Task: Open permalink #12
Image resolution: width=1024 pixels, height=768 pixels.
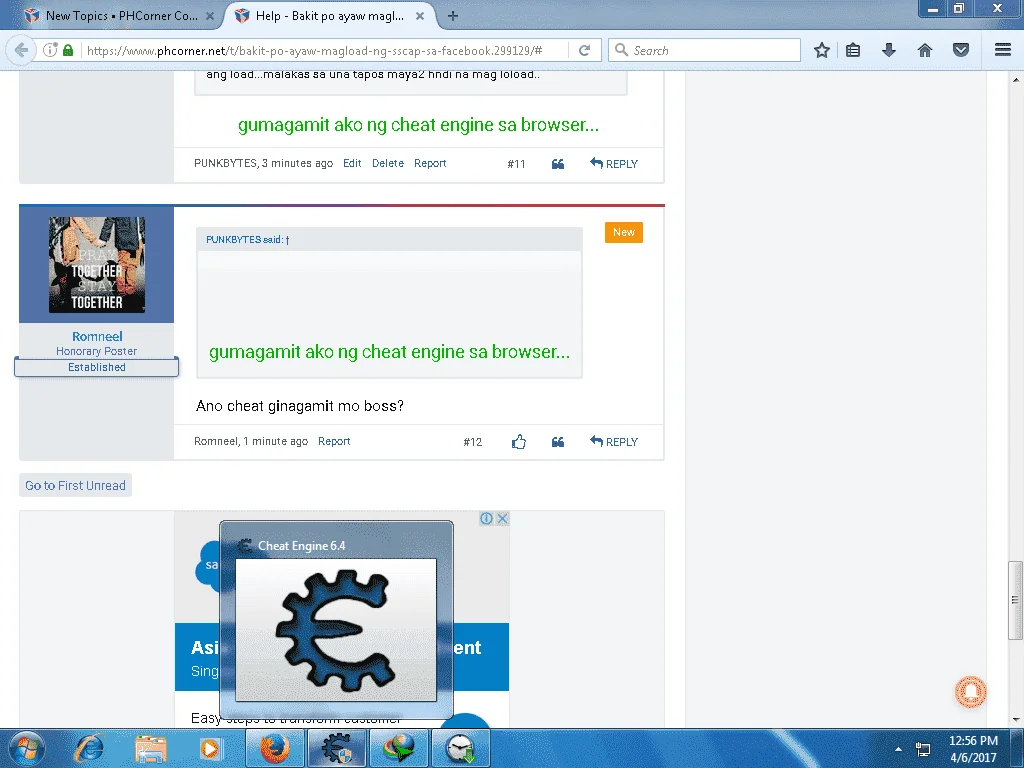Action: tap(472, 442)
